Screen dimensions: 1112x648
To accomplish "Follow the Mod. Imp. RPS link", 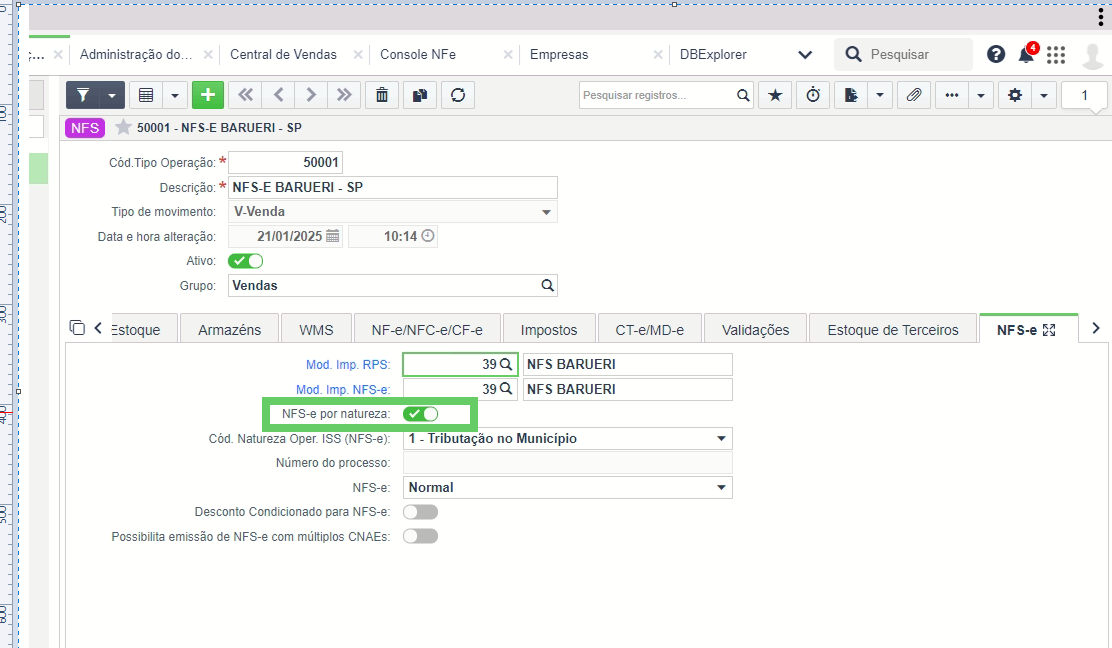I will point(348,364).
